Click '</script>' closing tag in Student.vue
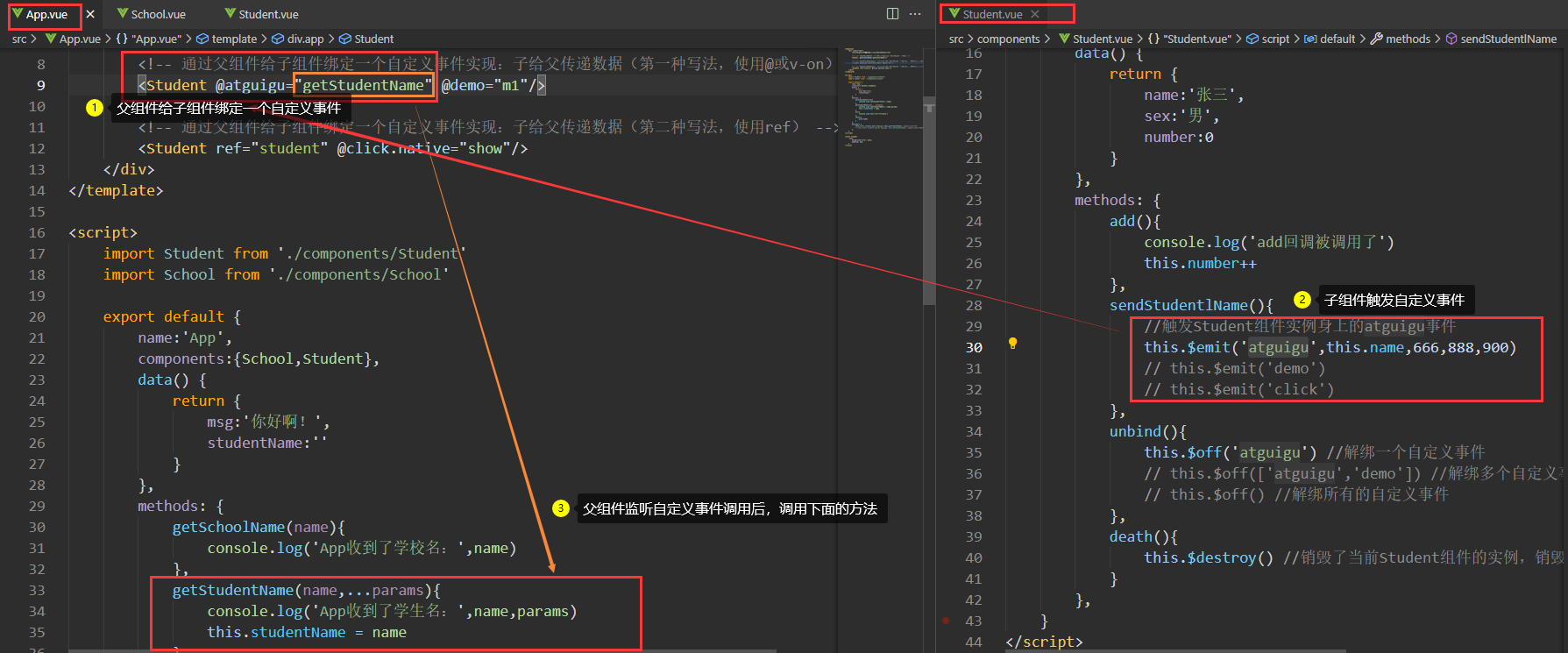The height and width of the screenshot is (653, 1568). (x=1044, y=642)
